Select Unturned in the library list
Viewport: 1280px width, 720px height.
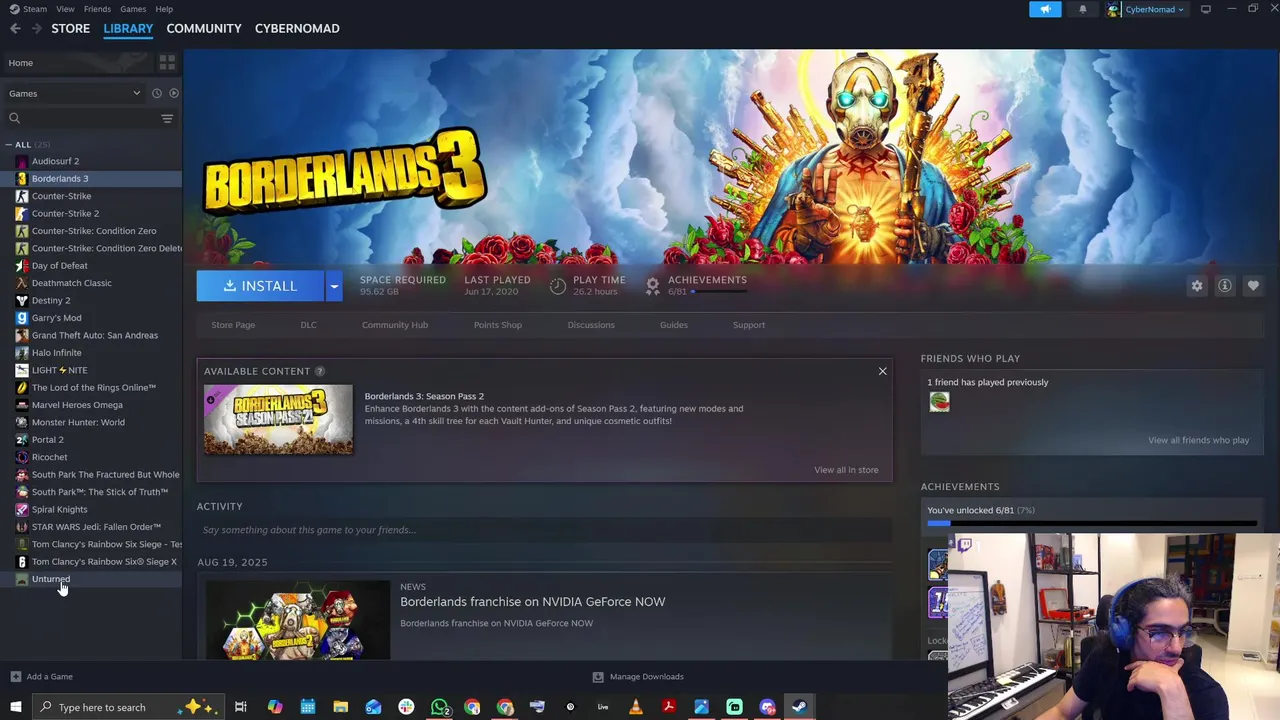(50, 579)
